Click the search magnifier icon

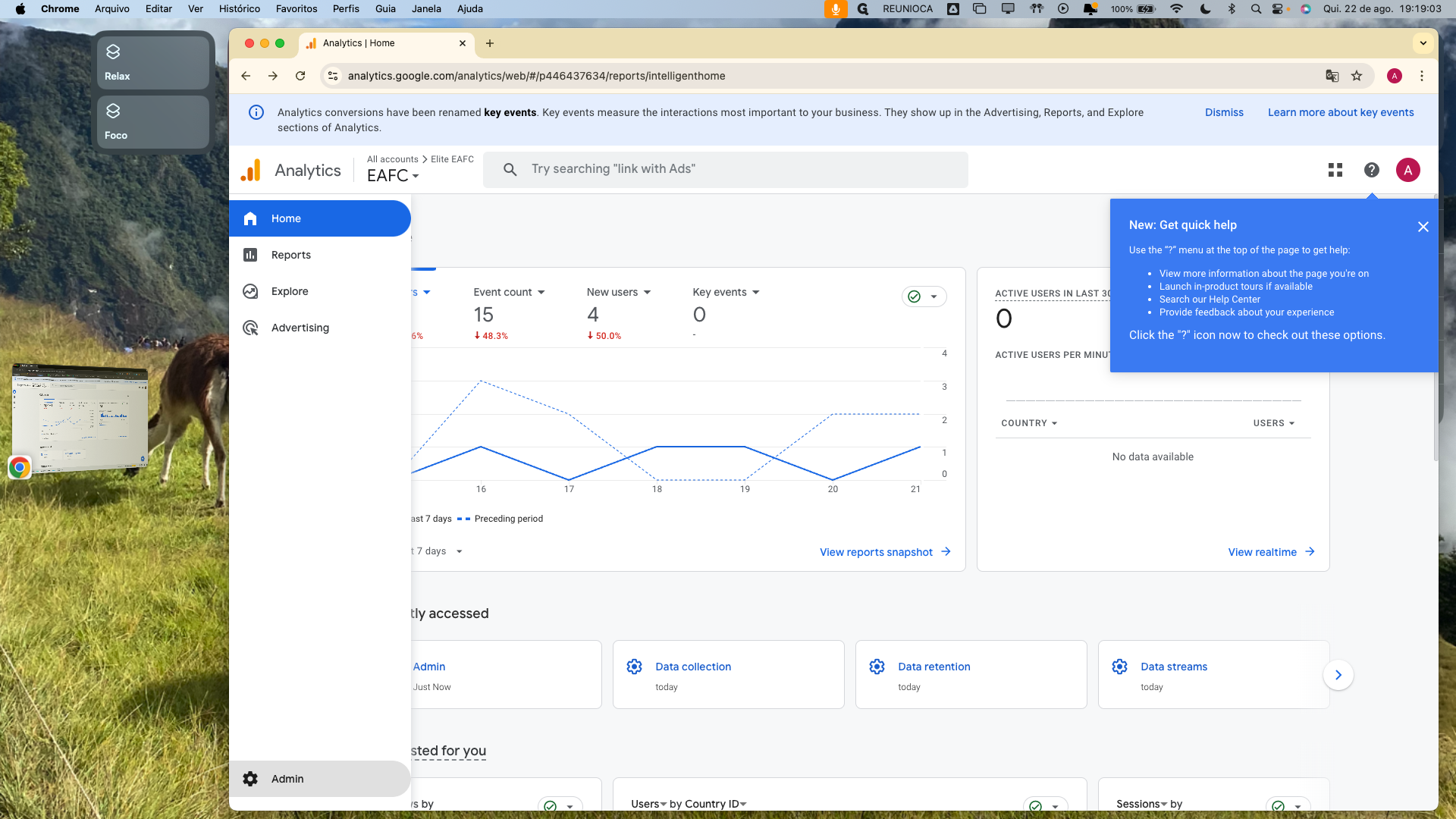coord(510,169)
